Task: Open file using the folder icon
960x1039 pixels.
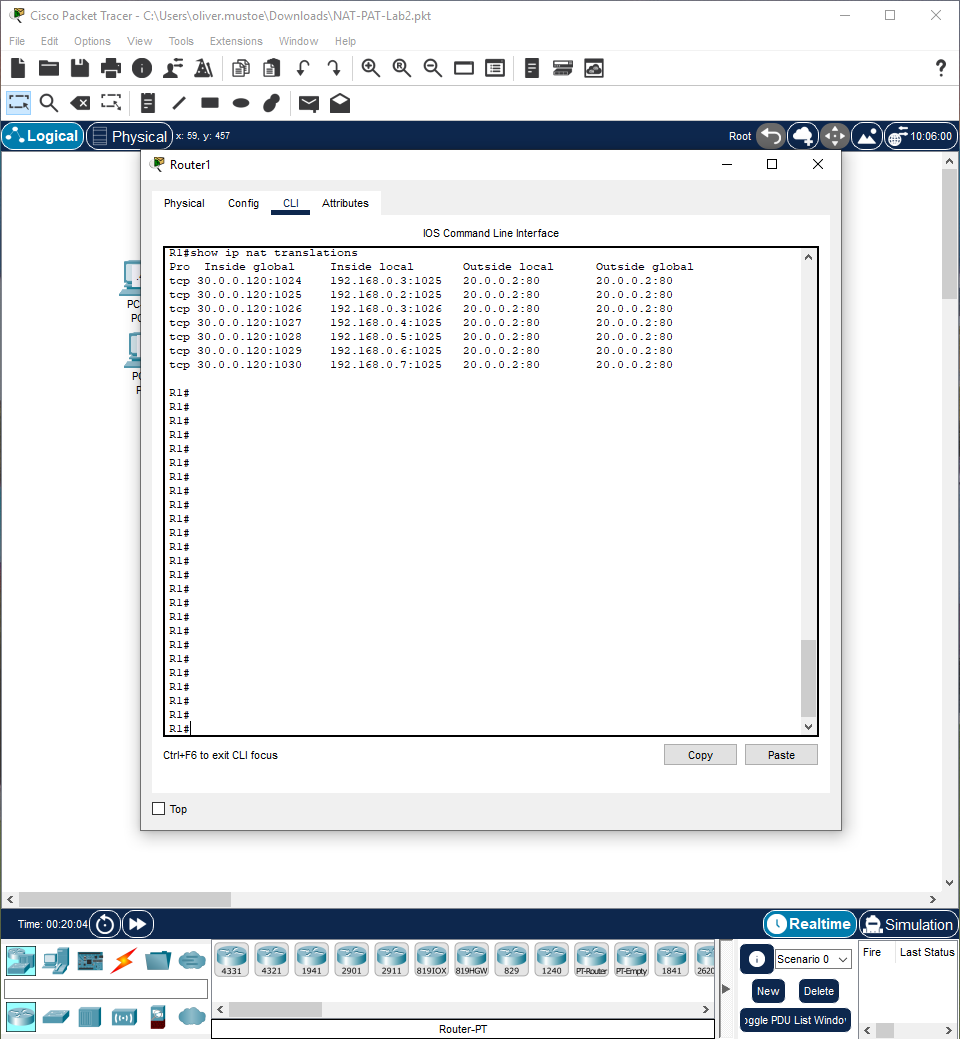Action: pyautogui.click(x=49, y=68)
